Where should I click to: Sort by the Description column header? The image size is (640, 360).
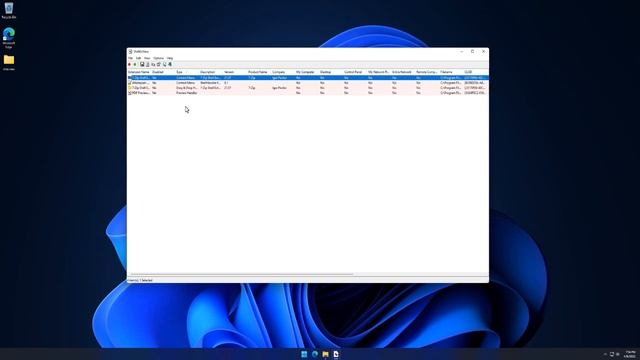(x=211, y=72)
